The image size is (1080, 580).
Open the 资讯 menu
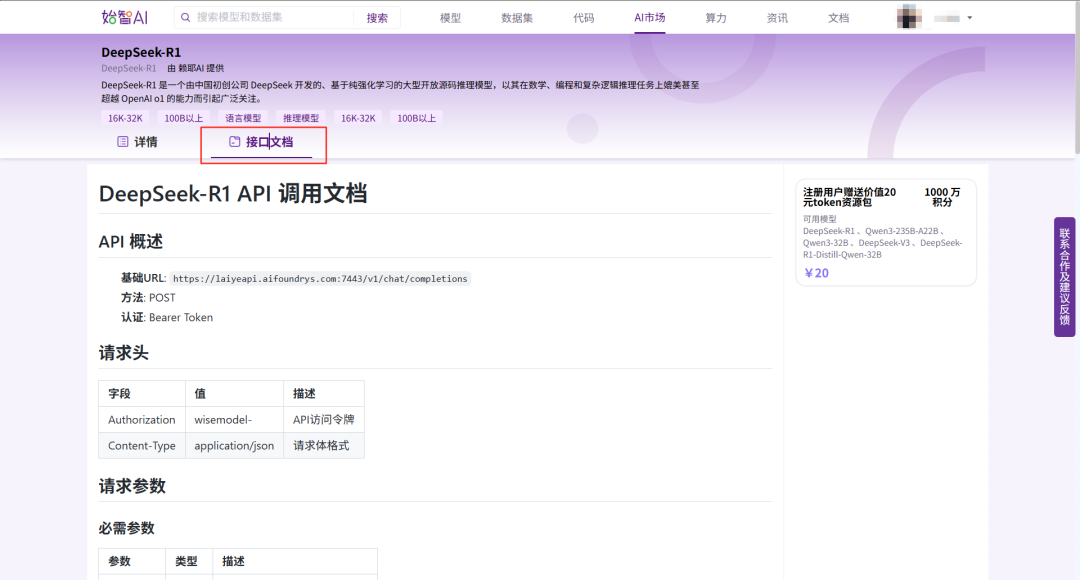tap(777, 18)
